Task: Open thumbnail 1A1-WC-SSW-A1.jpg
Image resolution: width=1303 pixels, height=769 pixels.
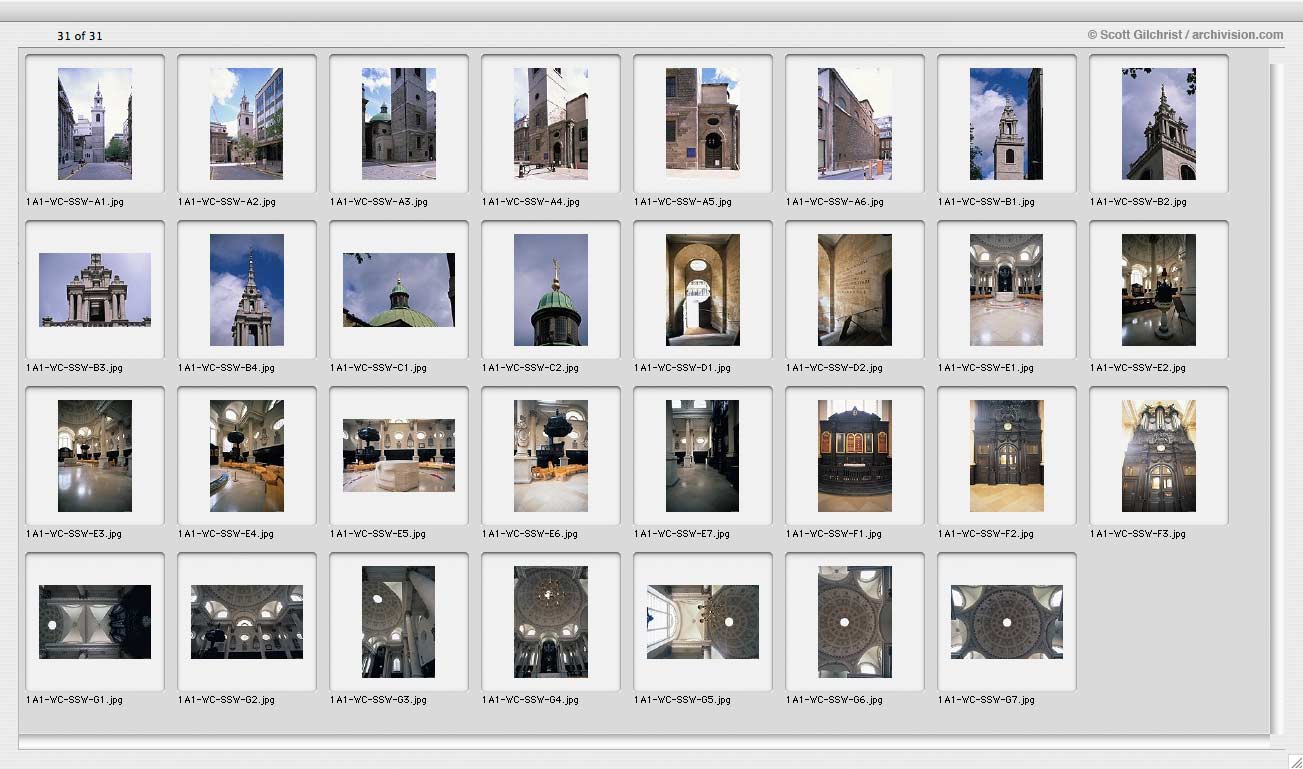Action: pos(95,124)
